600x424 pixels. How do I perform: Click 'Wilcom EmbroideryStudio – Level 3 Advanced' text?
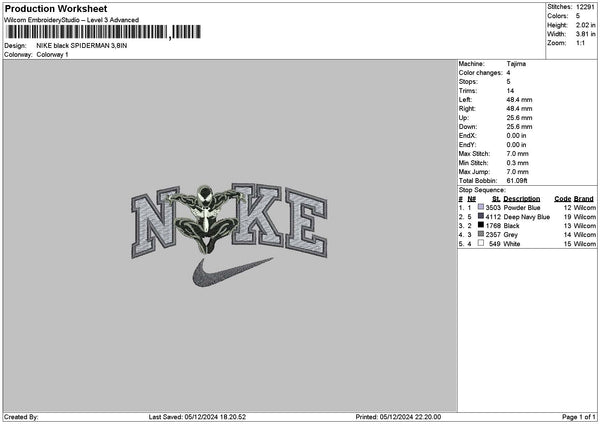[72, 20]
